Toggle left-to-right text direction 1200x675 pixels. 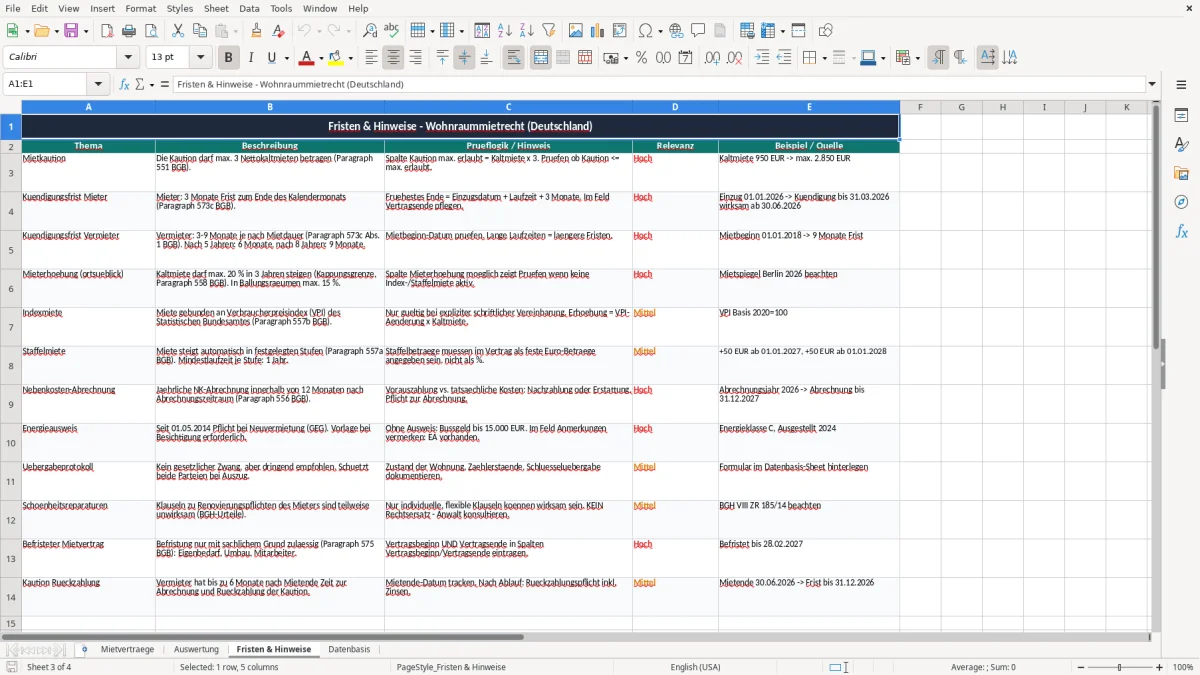pyautogui.click(x=937, y=58)
